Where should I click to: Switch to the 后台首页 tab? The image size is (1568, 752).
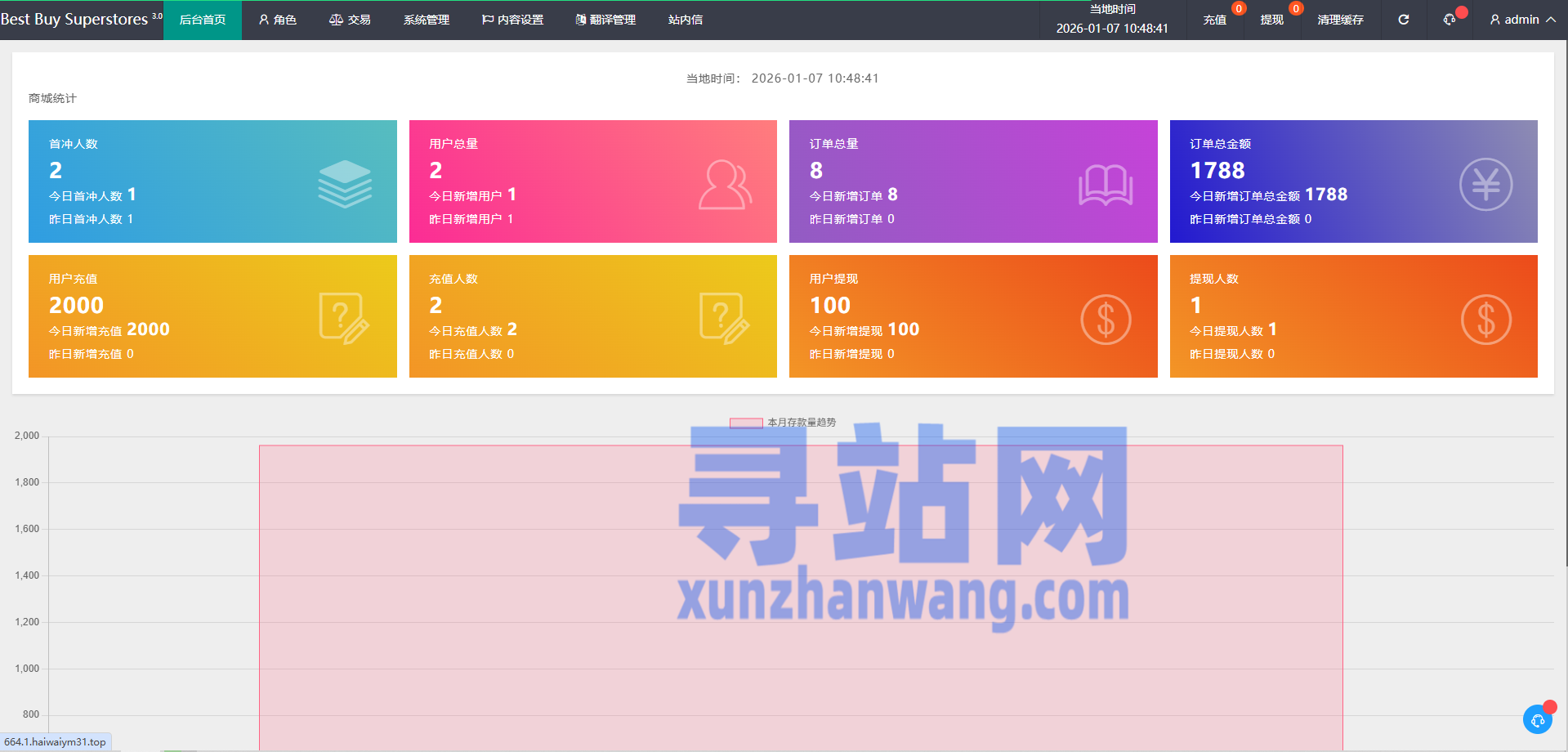pyautogui.click(x=203, y=20)
